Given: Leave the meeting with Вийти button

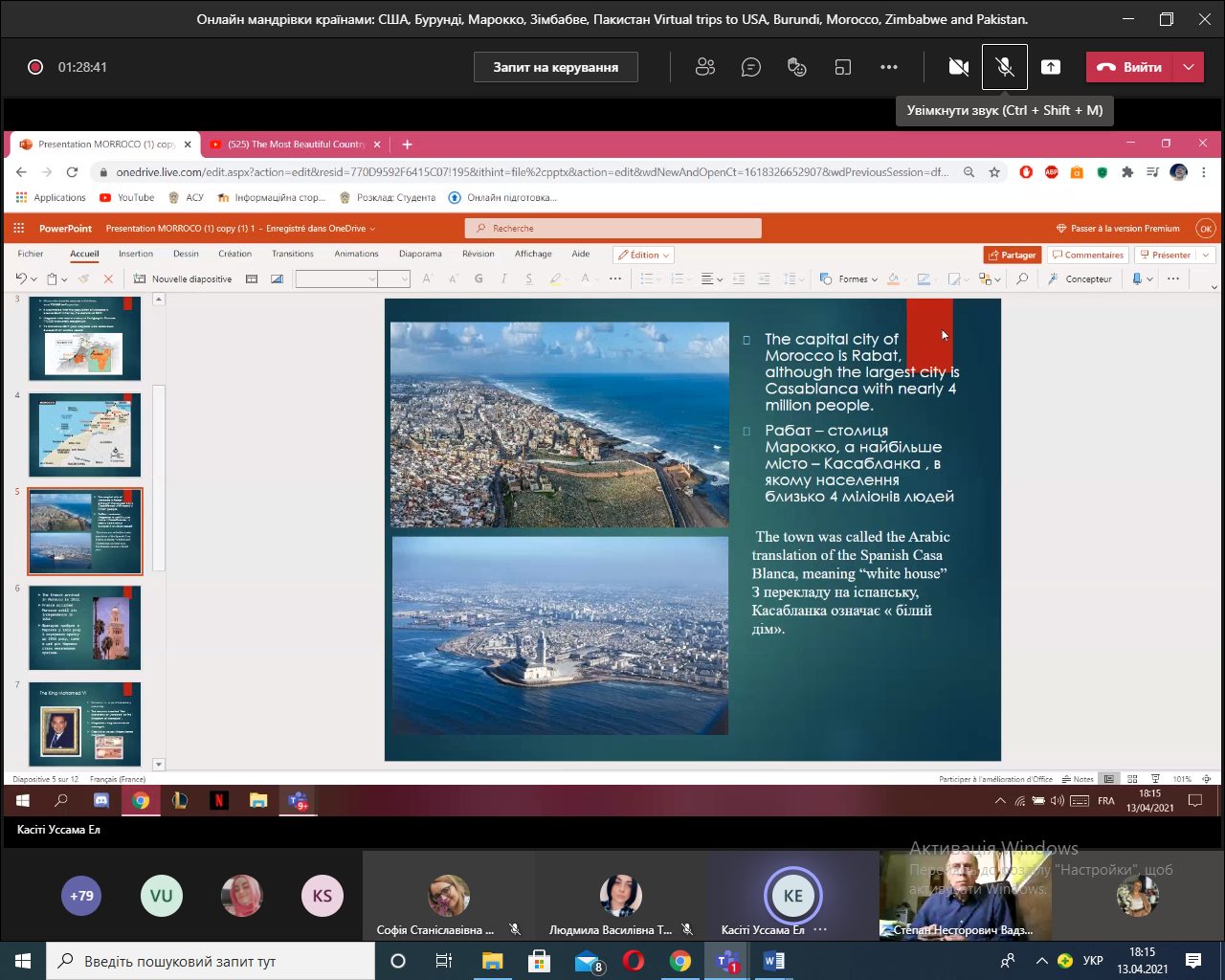Looking at the screenshot, I should 1129,67.
